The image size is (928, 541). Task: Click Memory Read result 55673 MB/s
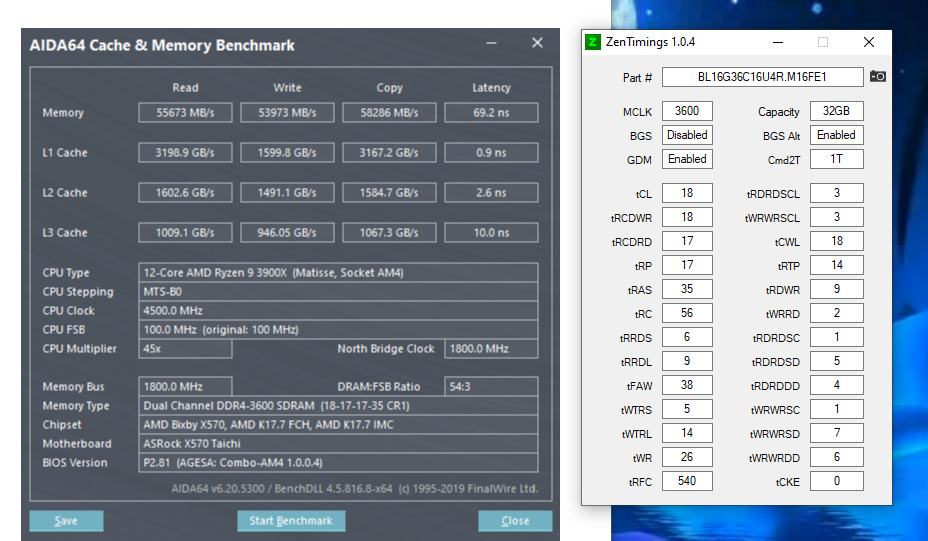pos(185,112)
